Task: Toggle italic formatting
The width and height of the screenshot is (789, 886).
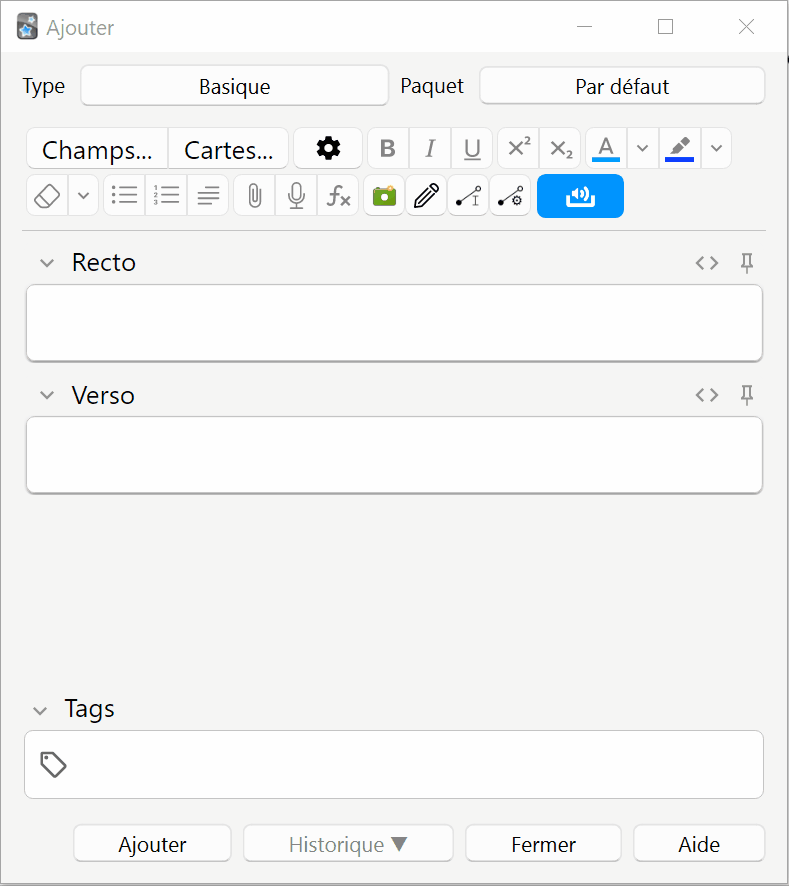Action: click(430, 149)
